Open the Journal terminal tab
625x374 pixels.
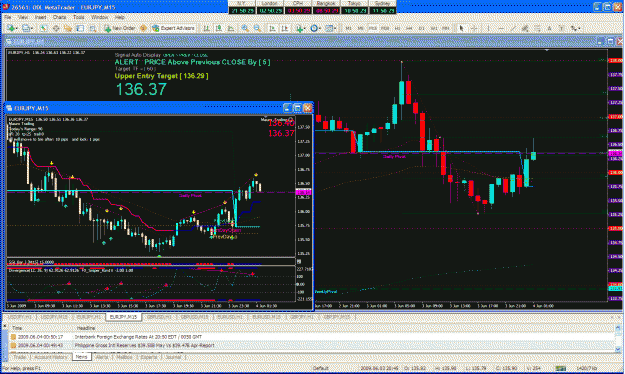pos(173,357)
